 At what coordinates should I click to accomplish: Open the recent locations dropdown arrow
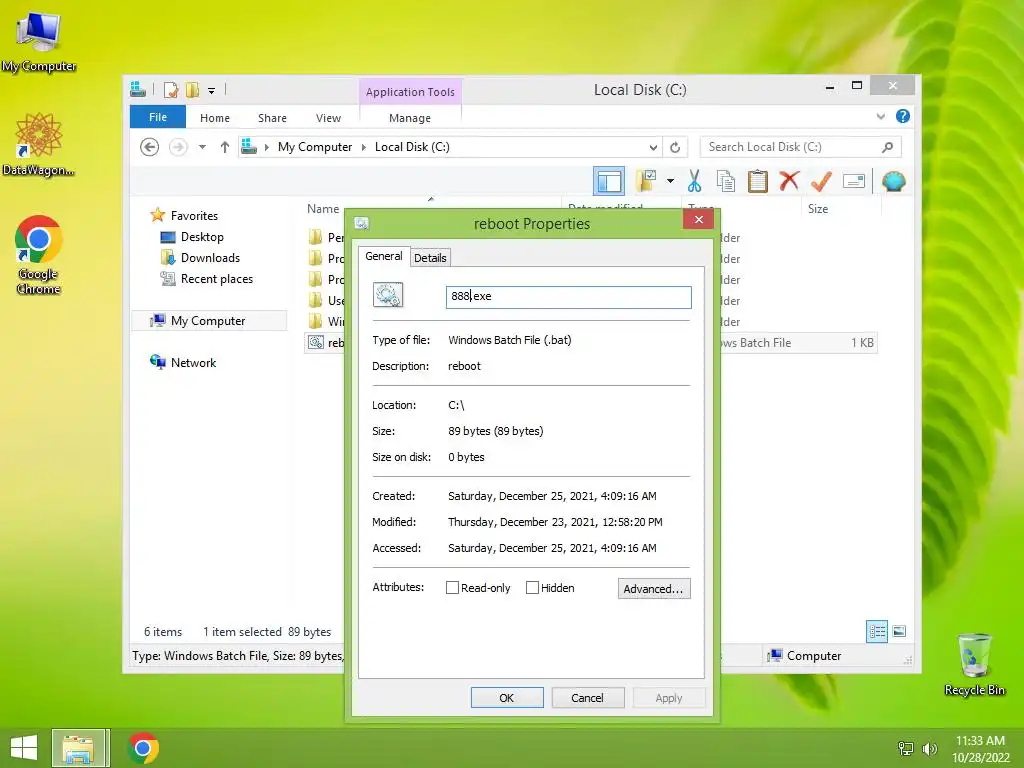pos(202,147)
